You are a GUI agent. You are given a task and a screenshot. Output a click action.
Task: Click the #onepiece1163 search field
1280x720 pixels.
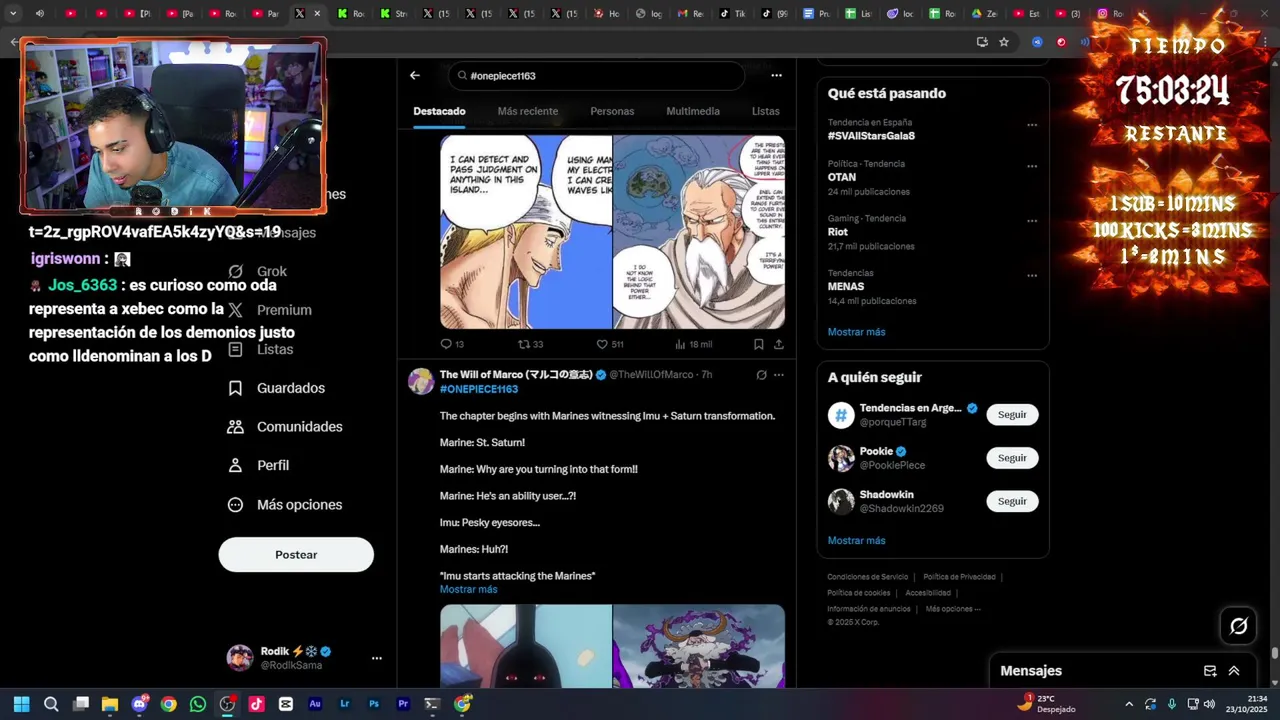click(596, 76)
